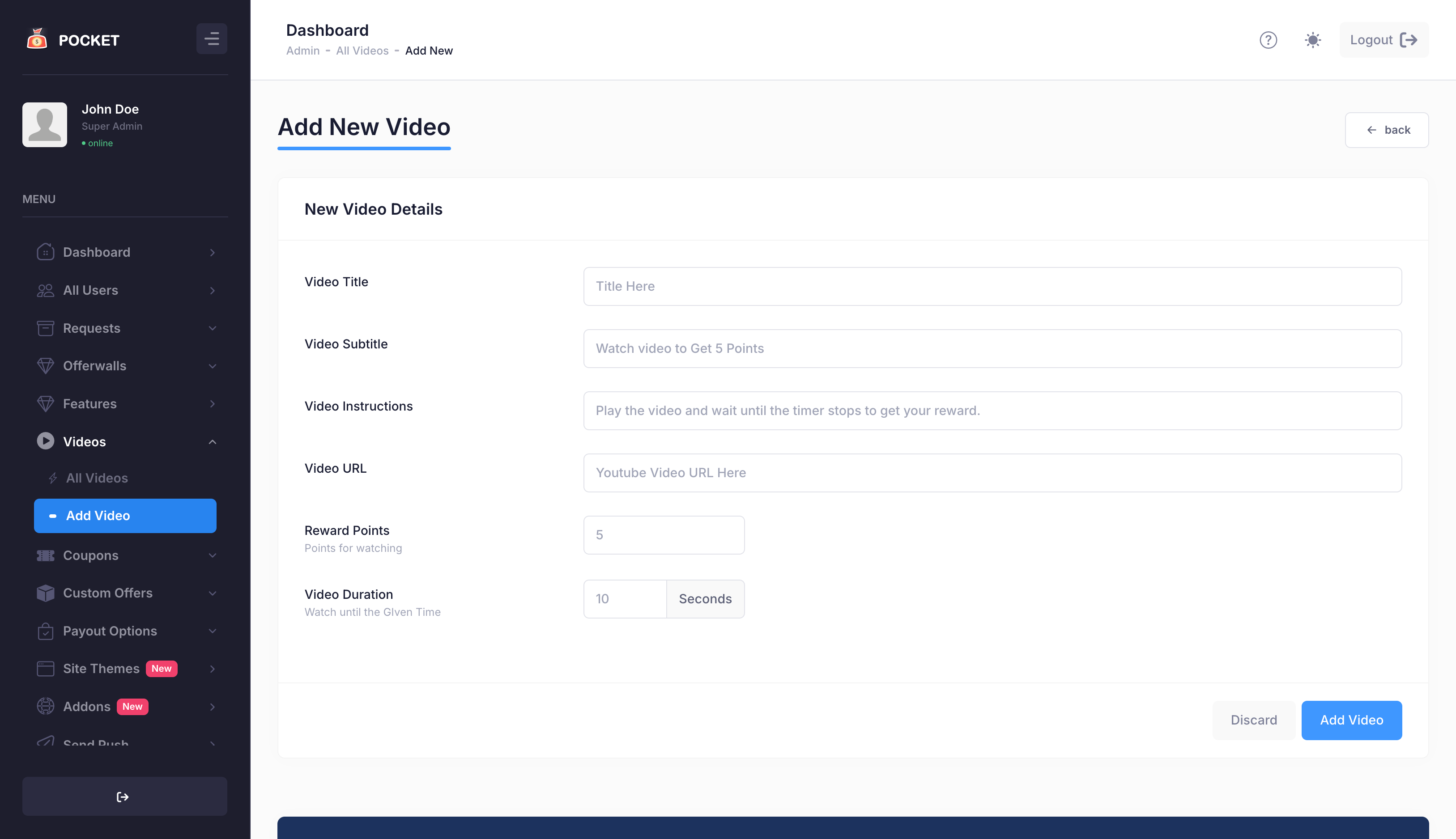Collapse the Videos menu section
Screen dimensions: 1456x839
(212, 442)
